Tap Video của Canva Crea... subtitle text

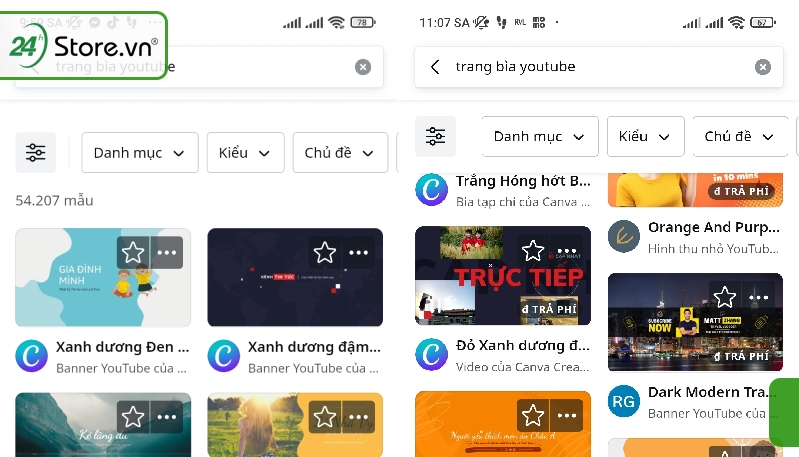[522, 367]
